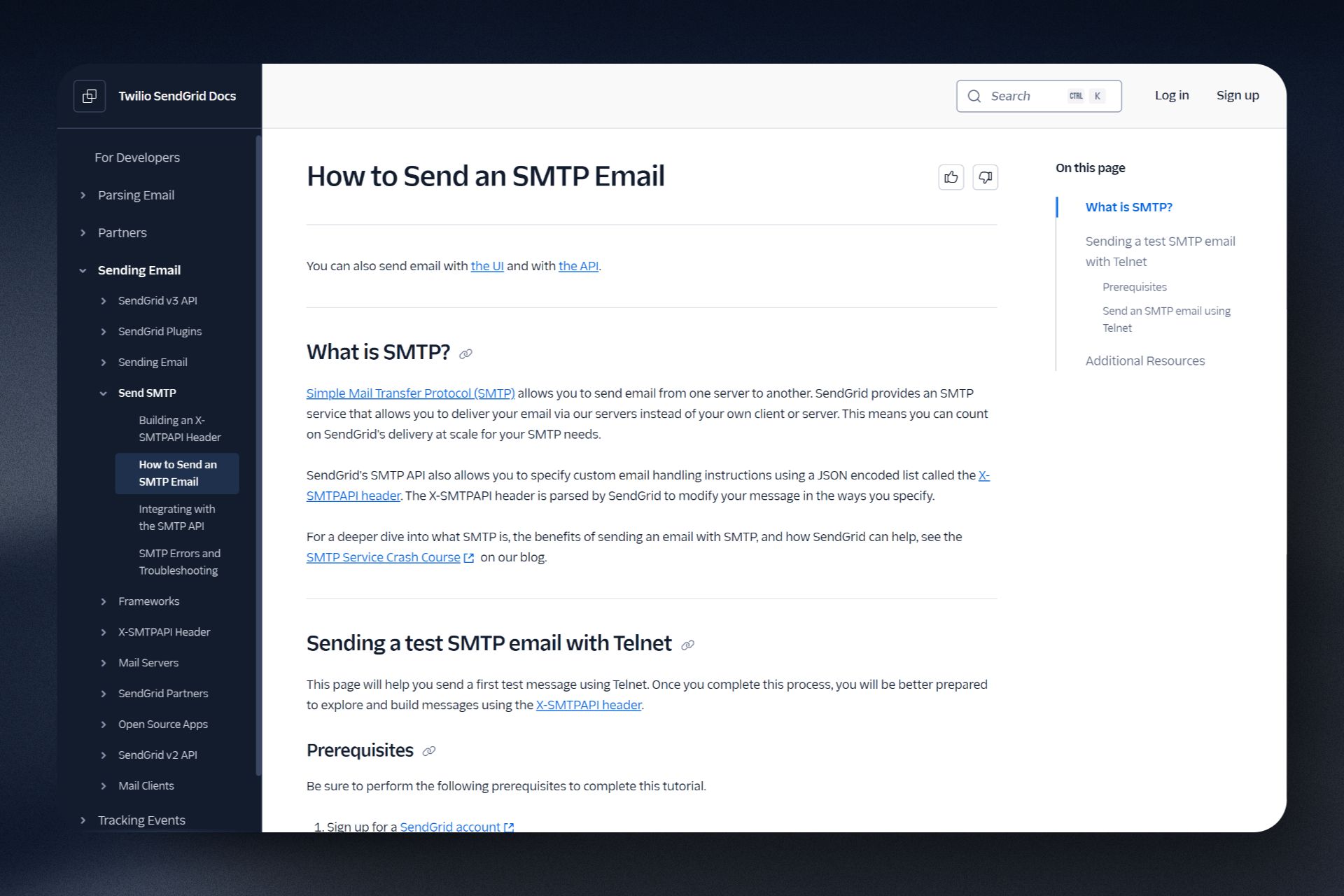Click the Search input field
Viewport: 1344px width, 896px height.
[1039, 96]
